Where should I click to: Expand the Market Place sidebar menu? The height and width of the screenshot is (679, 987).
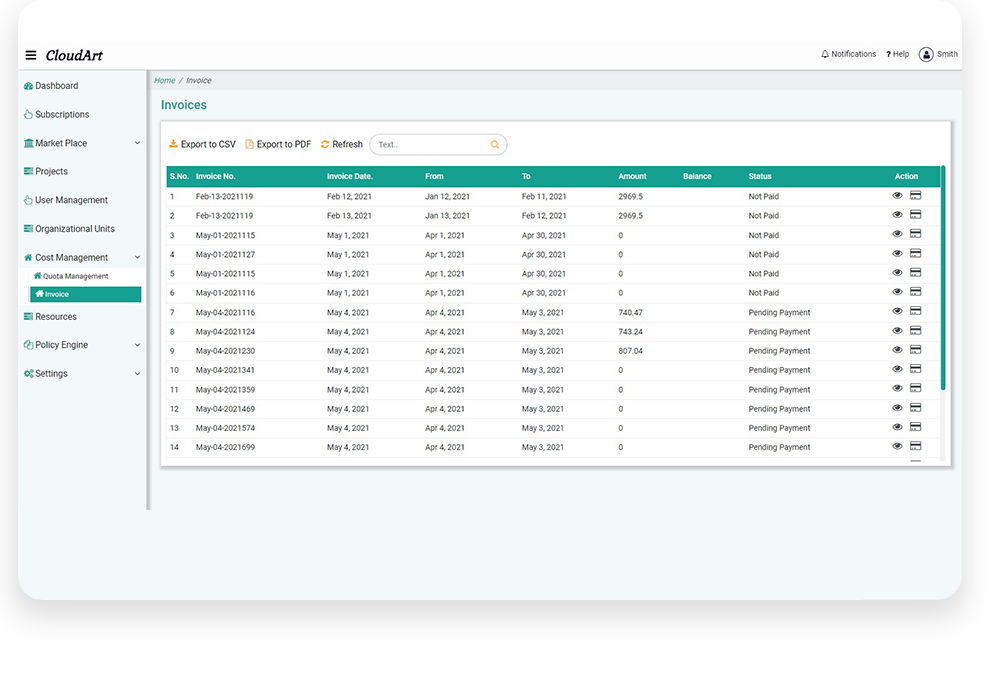coord(137,143)
